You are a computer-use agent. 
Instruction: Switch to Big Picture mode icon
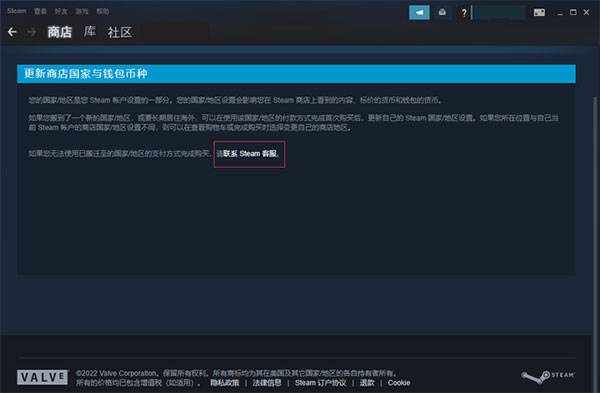coord(539,13)
